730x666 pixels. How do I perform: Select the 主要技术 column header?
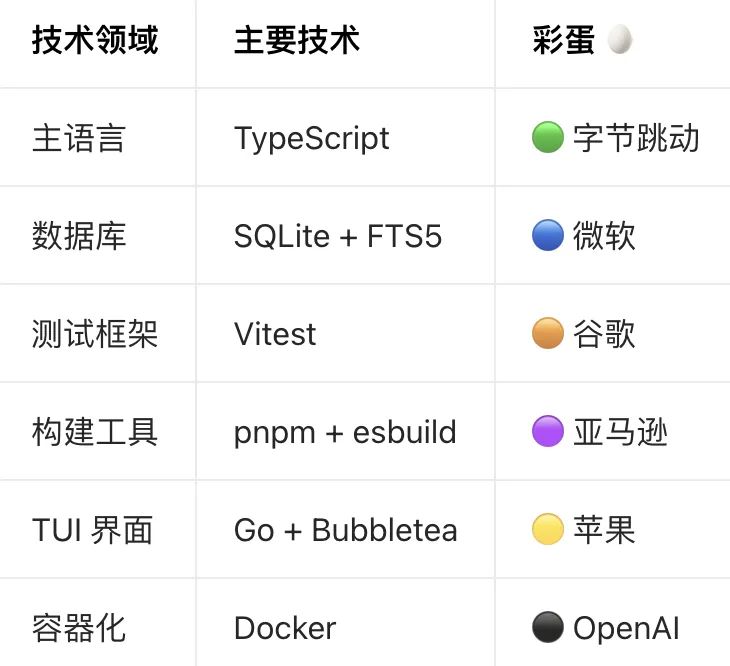[x=297, y=41]
